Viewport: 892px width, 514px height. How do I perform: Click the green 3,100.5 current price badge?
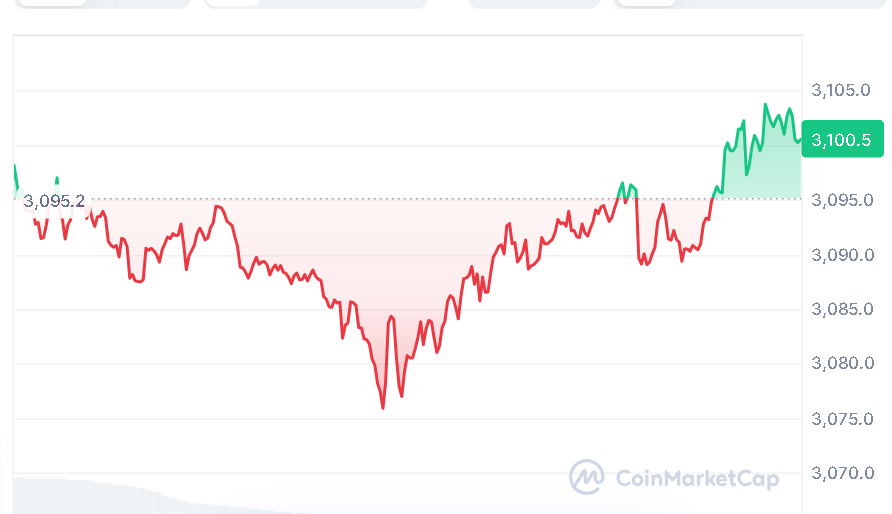pyautogui.click(x=842, y=140)
